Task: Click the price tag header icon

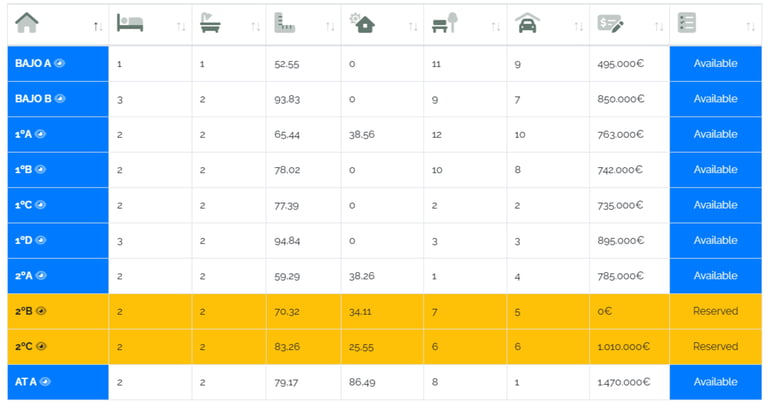Action: pyautogui.click(x=611, y=23)
